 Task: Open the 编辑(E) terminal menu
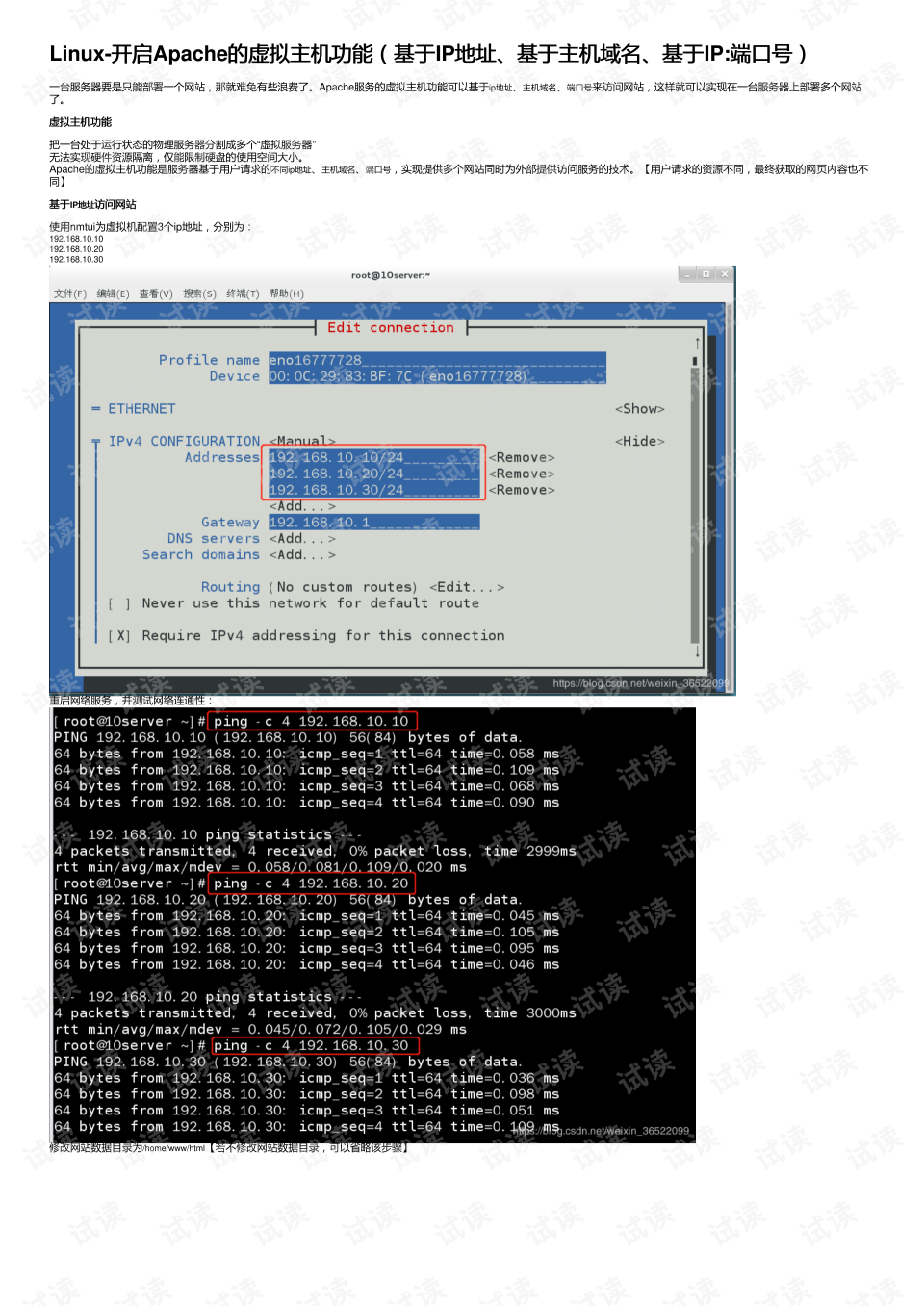[x=113, y=294]
